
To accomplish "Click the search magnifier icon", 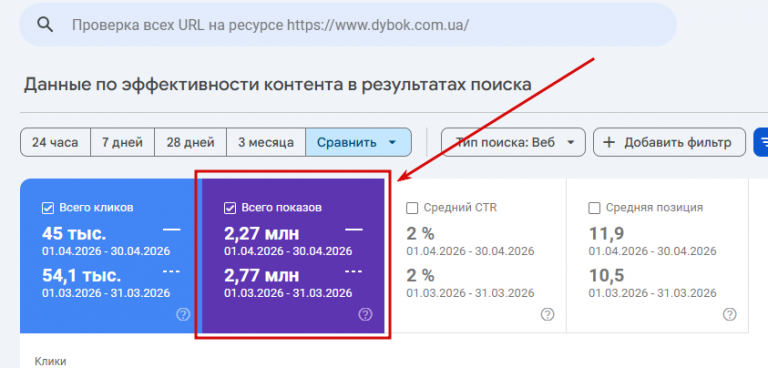I will [x=46, y=25].
